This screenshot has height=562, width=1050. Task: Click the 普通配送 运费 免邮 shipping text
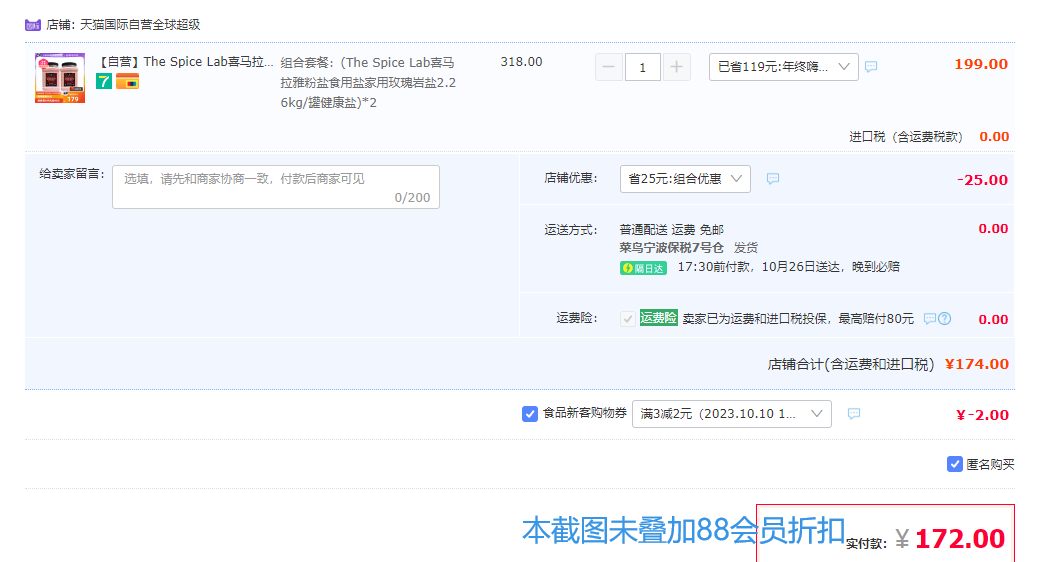672,230
